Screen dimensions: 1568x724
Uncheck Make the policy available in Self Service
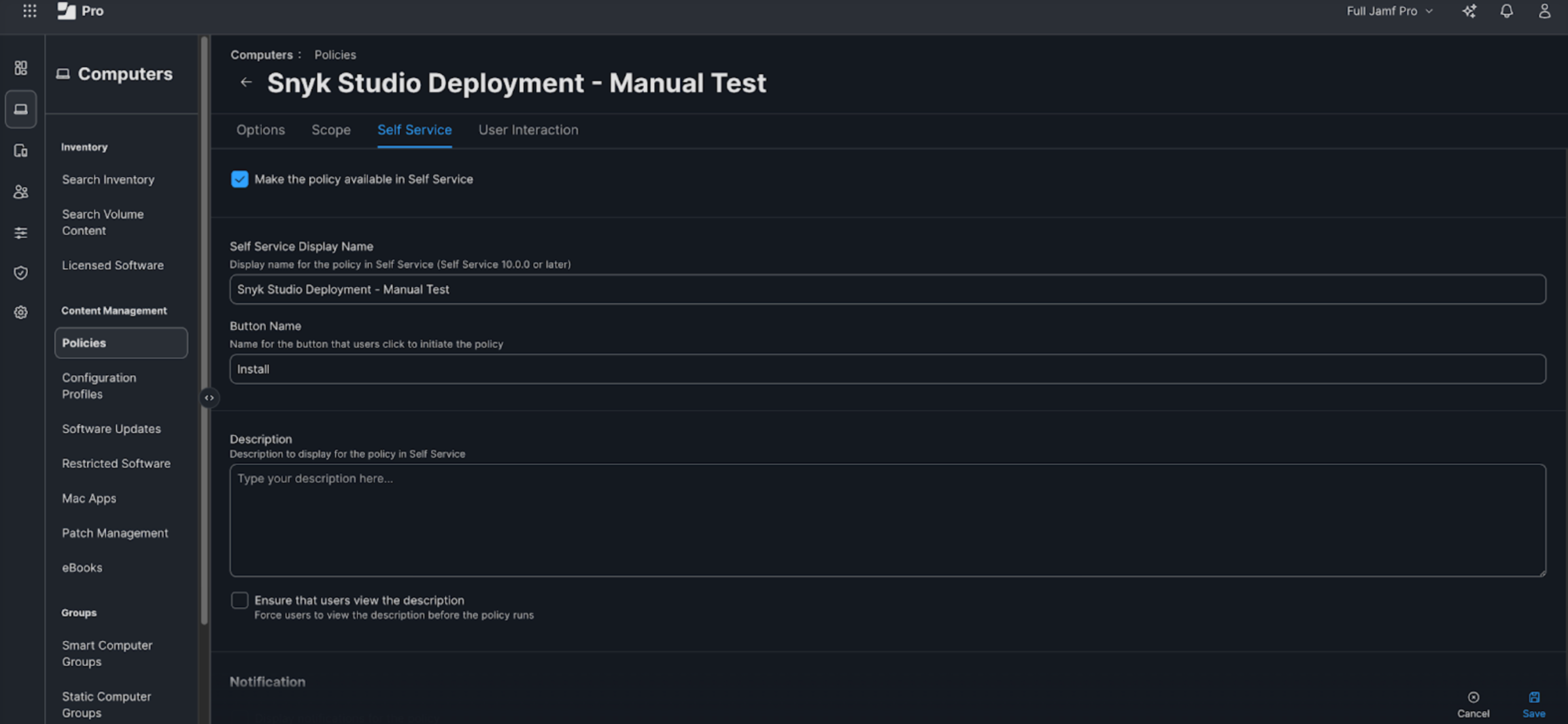[x=240, y=179]
